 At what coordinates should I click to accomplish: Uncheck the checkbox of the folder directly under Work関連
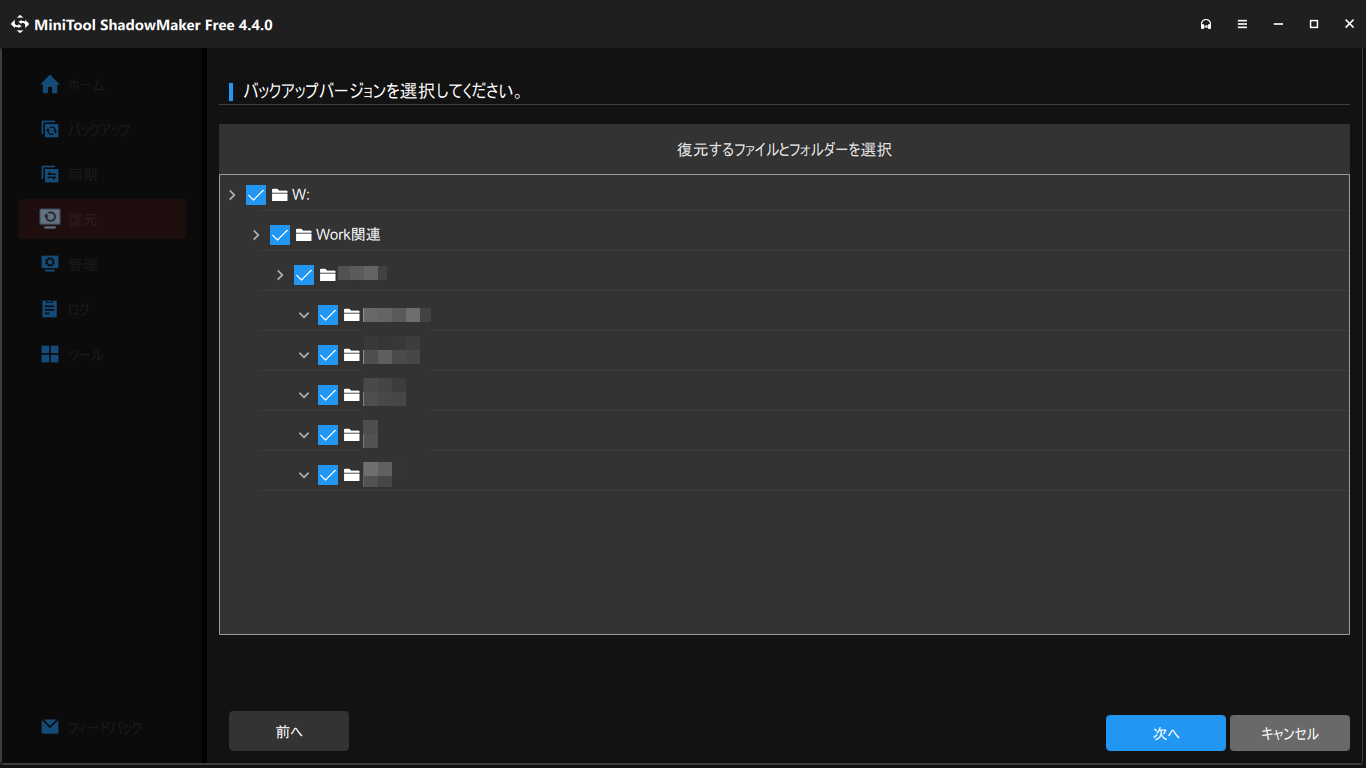[304, 275]
